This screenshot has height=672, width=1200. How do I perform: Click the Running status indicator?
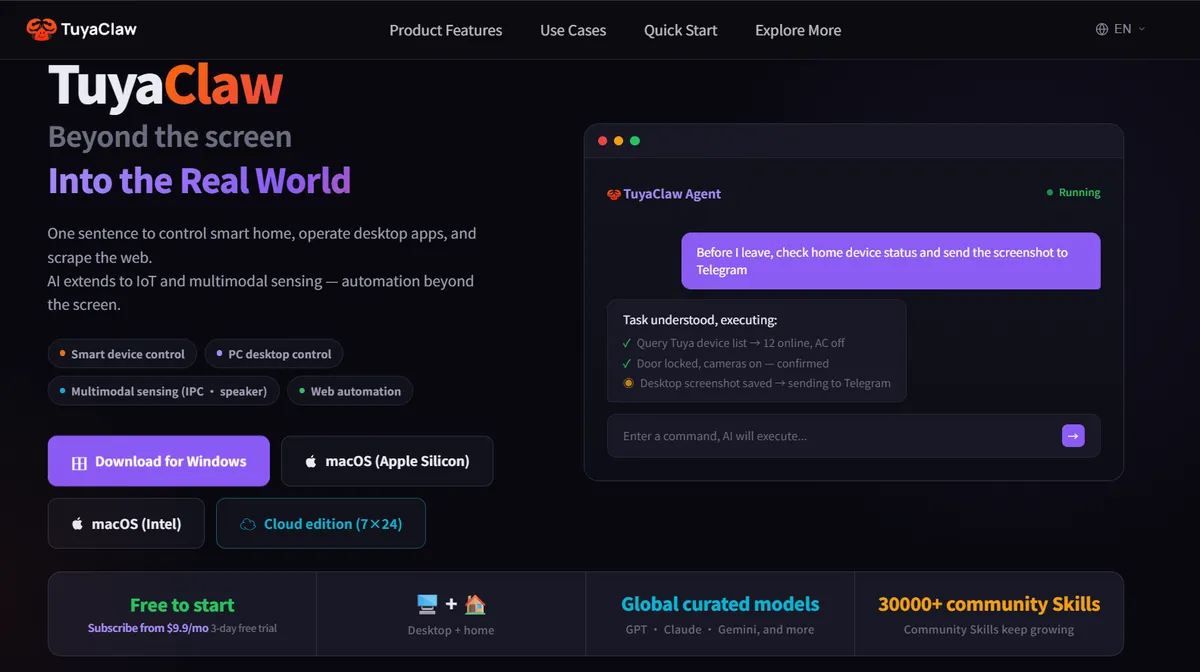point(1073,192)
